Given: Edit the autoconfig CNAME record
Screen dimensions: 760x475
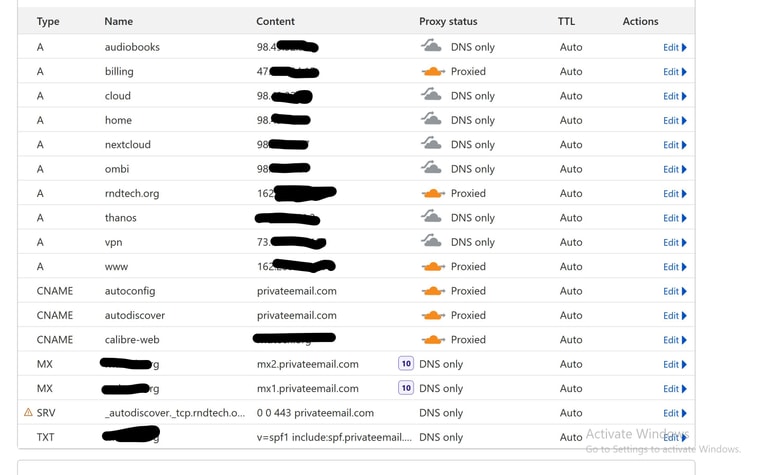Looking at the screenshot, I should point(675,291).
